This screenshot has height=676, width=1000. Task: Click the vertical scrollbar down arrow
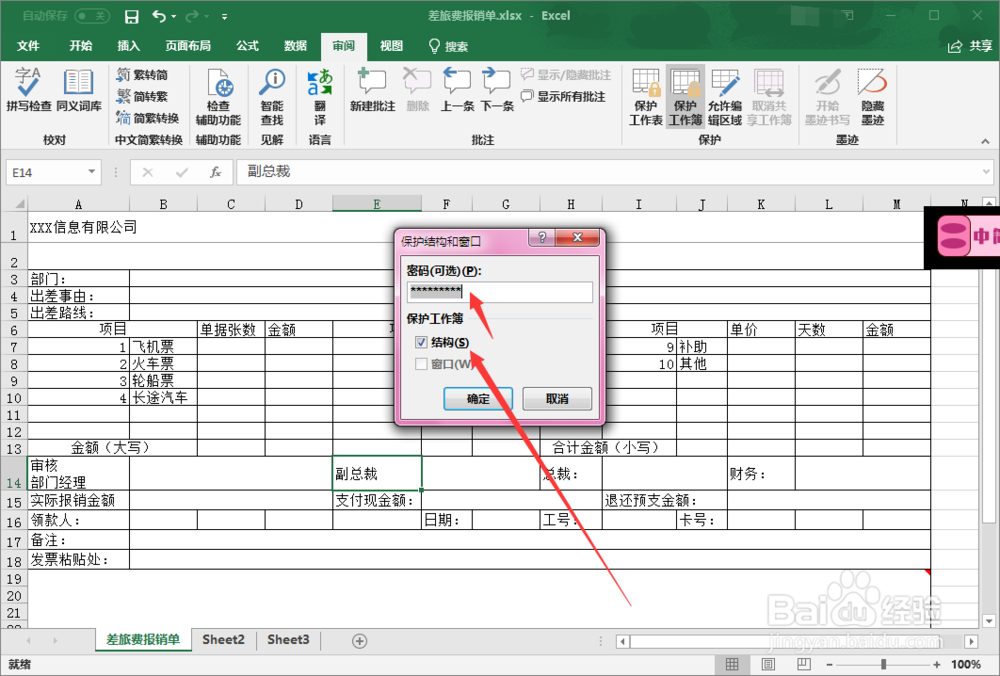(x=989, y=621)
